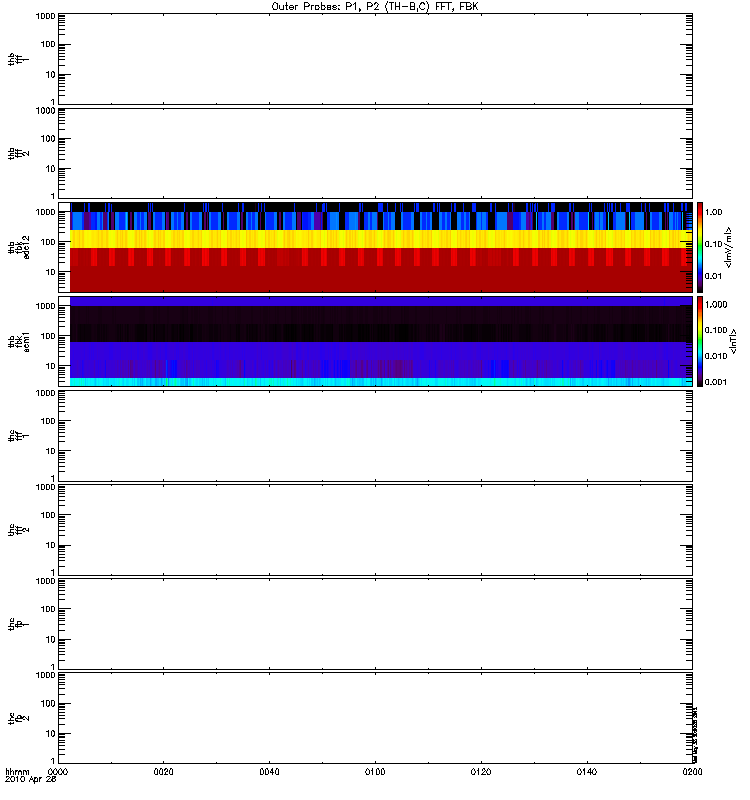Click the '100' y-axis tick of the thc ffp 2 panel

pos(48,704)
